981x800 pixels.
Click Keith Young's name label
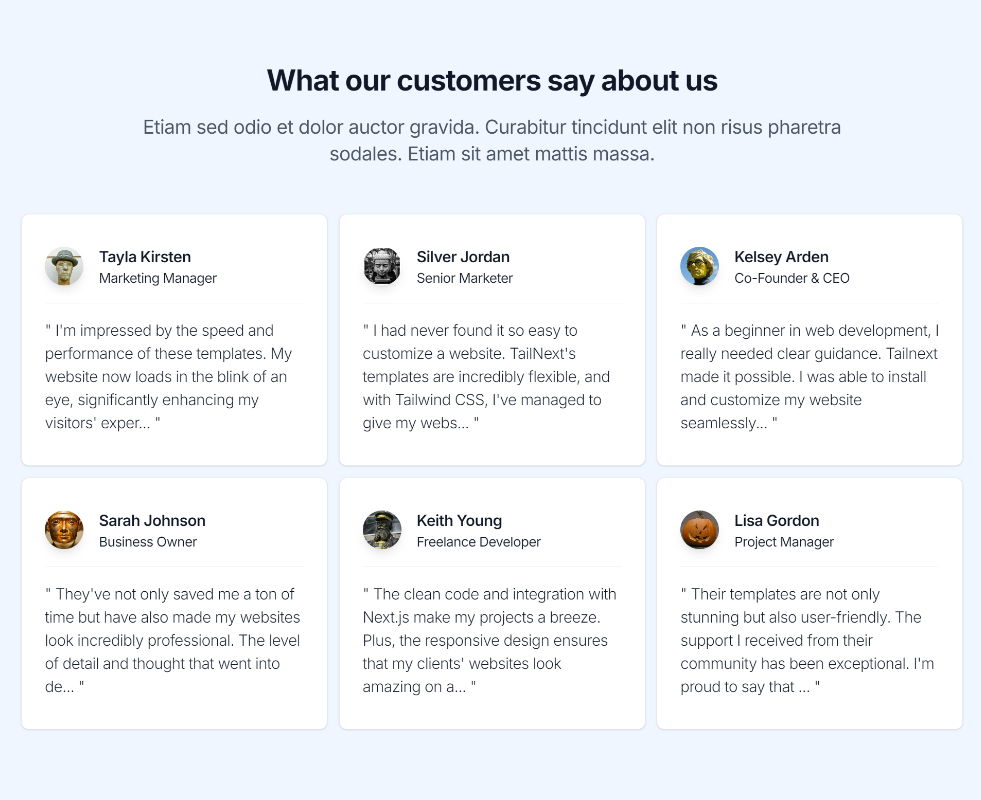[459, 521]
